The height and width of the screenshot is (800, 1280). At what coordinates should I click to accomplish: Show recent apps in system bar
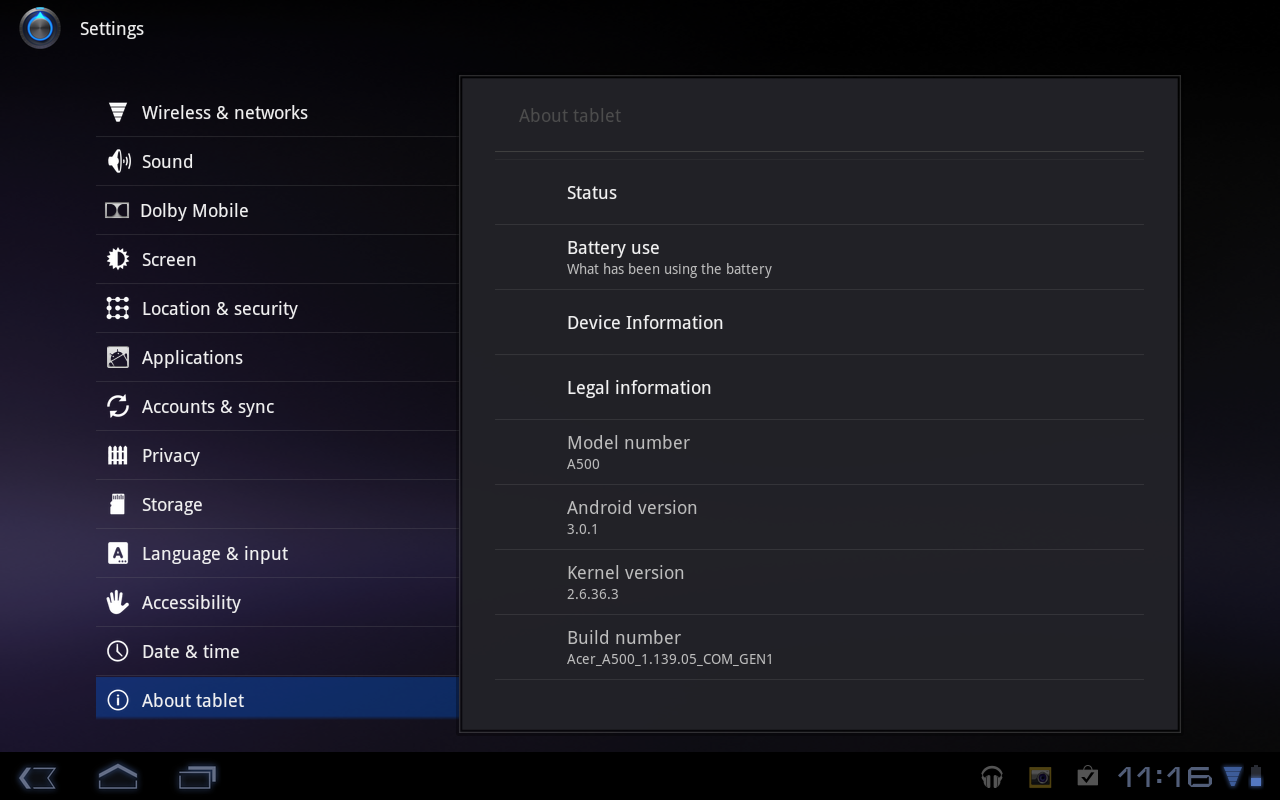pyautogui.click(x=197, y=777)
